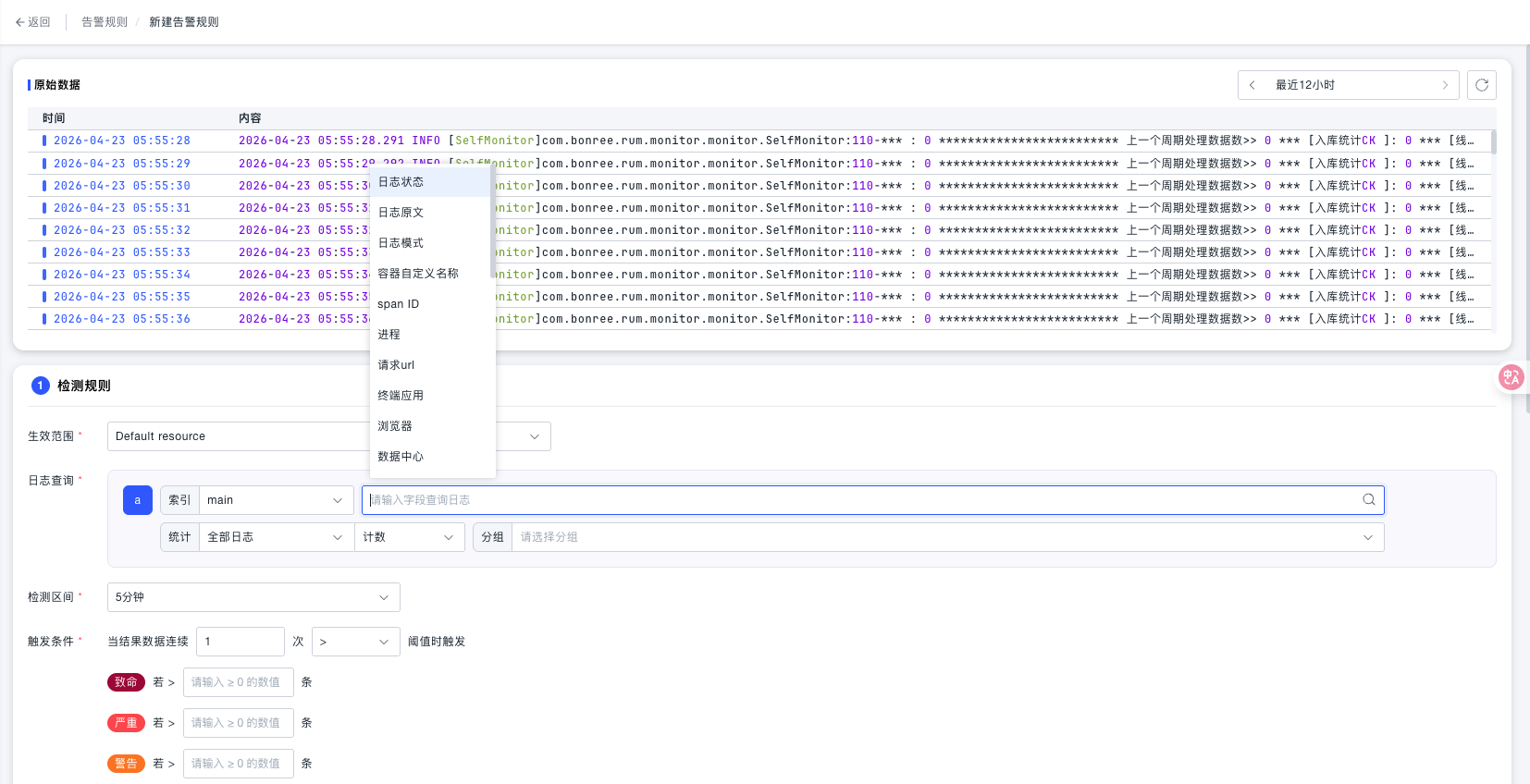The width and height of the screenshot is (1530, 784).
Task: Click the raw data table scrollbar
Action: pyautogui.click(x=1494, y=142)
